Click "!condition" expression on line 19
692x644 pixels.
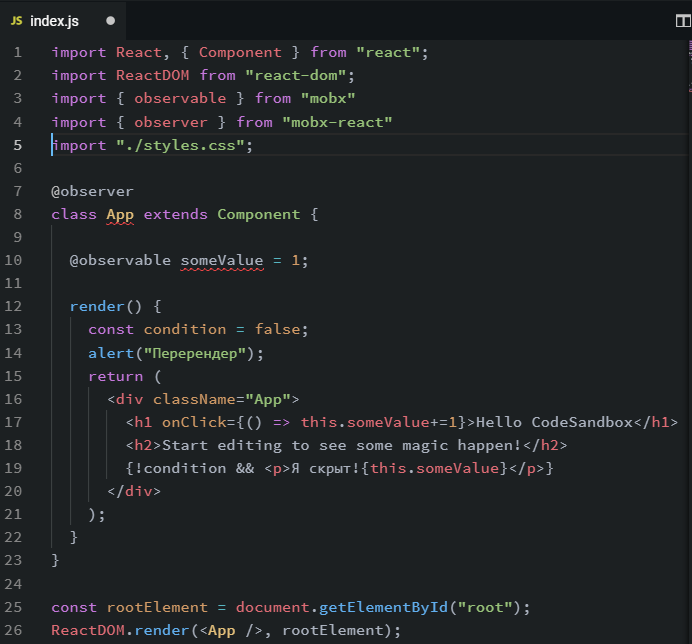[x=180, y=468]
